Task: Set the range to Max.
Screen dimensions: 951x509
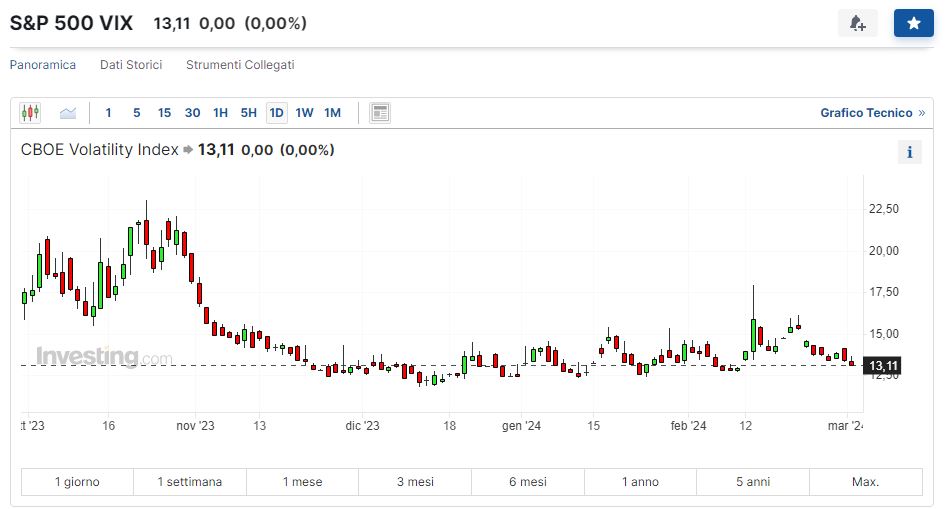Action: (865, 482)
